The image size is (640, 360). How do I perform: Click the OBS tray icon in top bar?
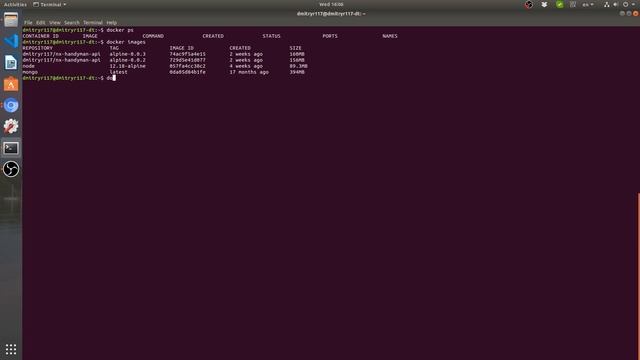[x=529, y=4]
